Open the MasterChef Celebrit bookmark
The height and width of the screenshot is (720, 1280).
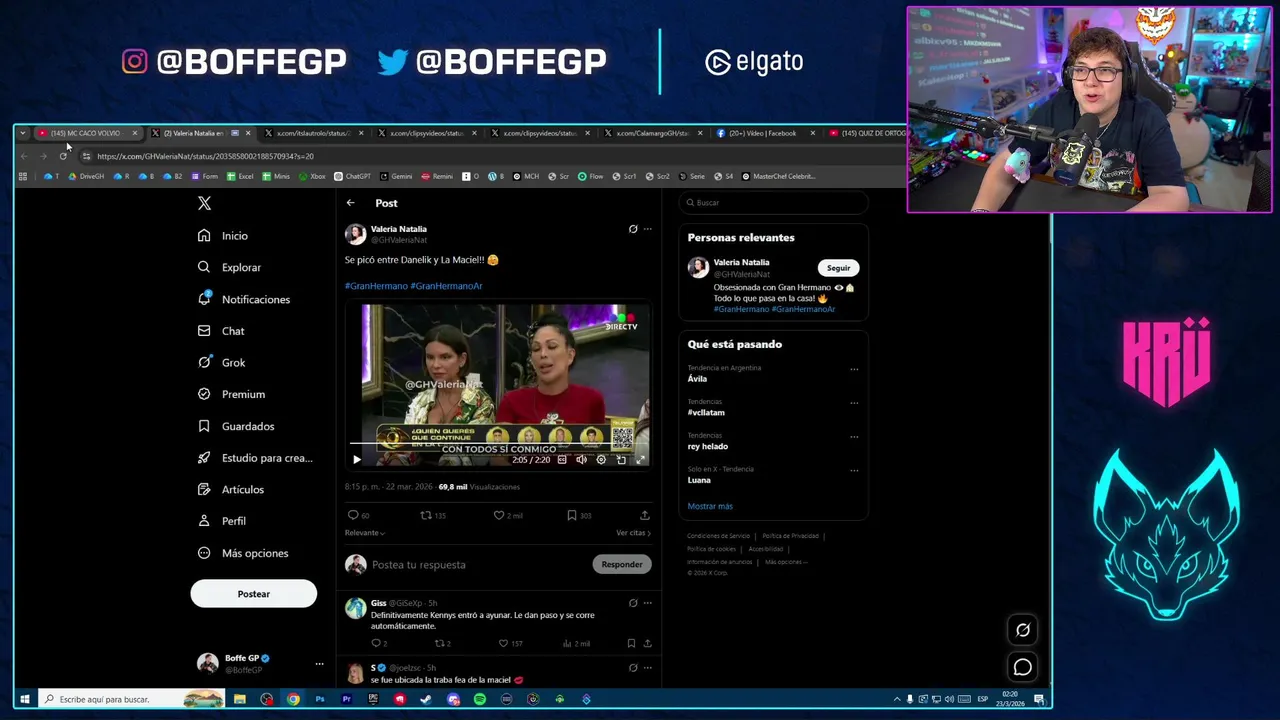[x=778, y=176]
